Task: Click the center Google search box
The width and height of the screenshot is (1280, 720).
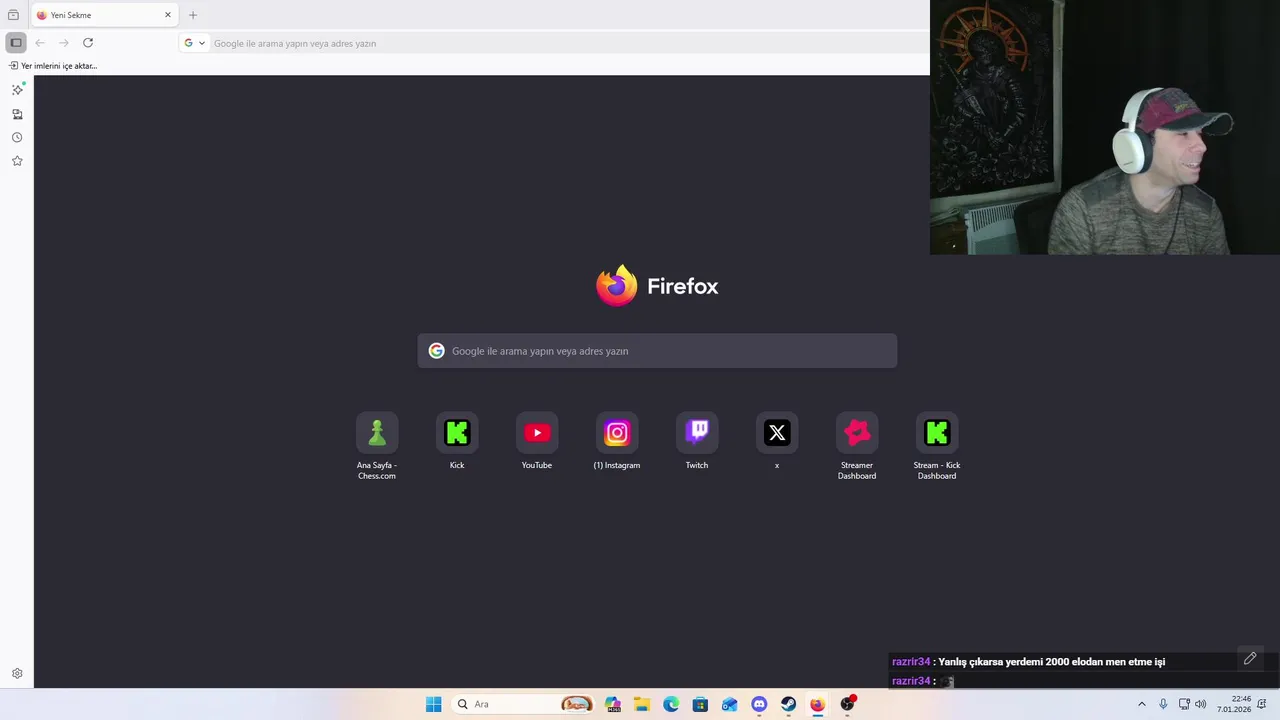Action: click(657, 351)
